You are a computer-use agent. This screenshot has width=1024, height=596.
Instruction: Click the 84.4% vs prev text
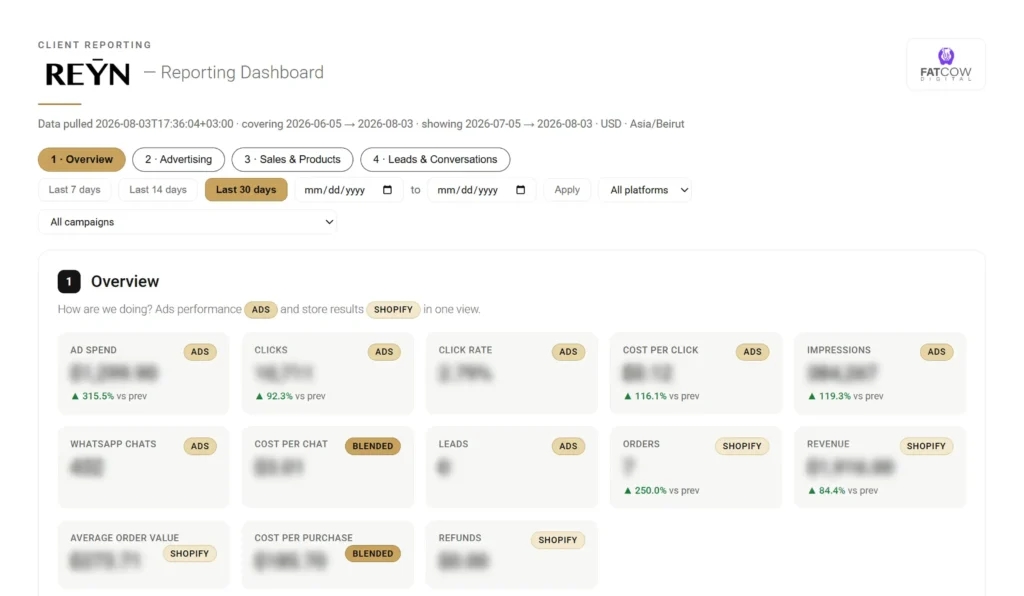click(x=843, y=490)
